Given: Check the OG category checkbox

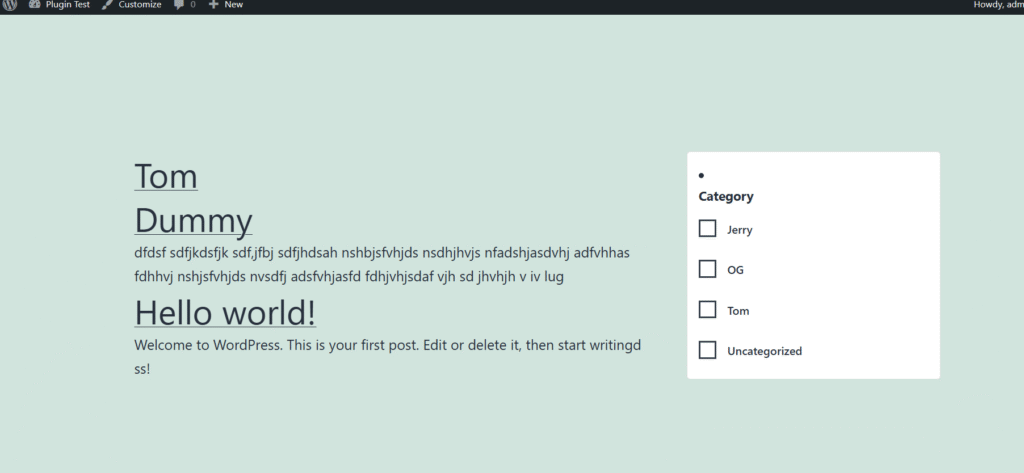Looking at the screenshot, I should 707,269.
